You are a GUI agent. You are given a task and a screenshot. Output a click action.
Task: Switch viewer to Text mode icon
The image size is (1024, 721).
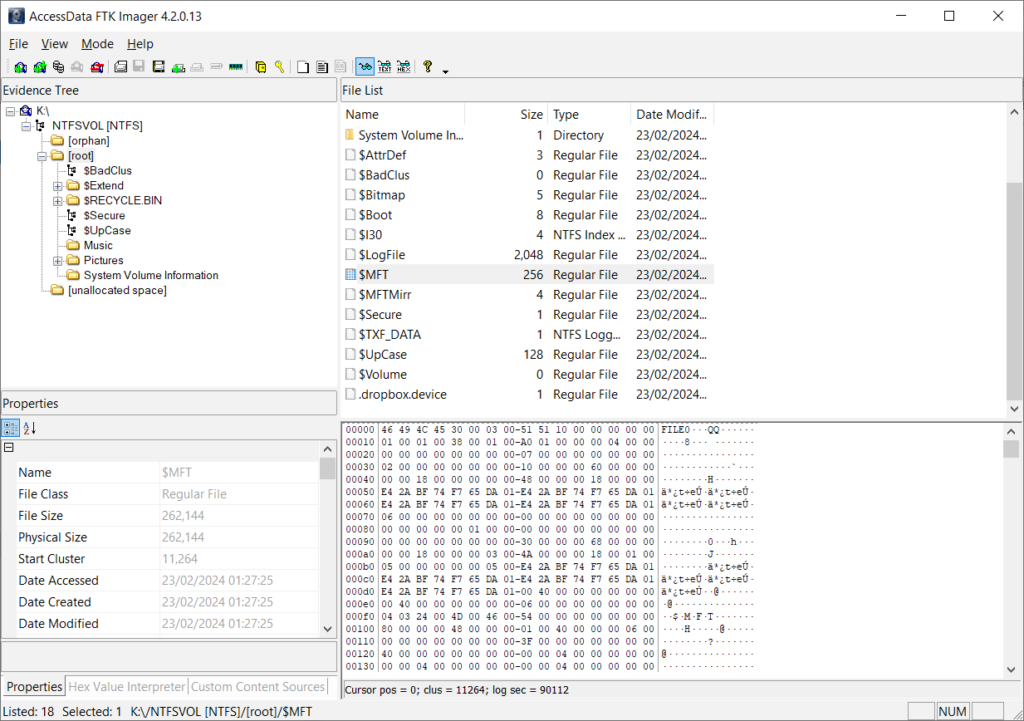pos(385,67)
